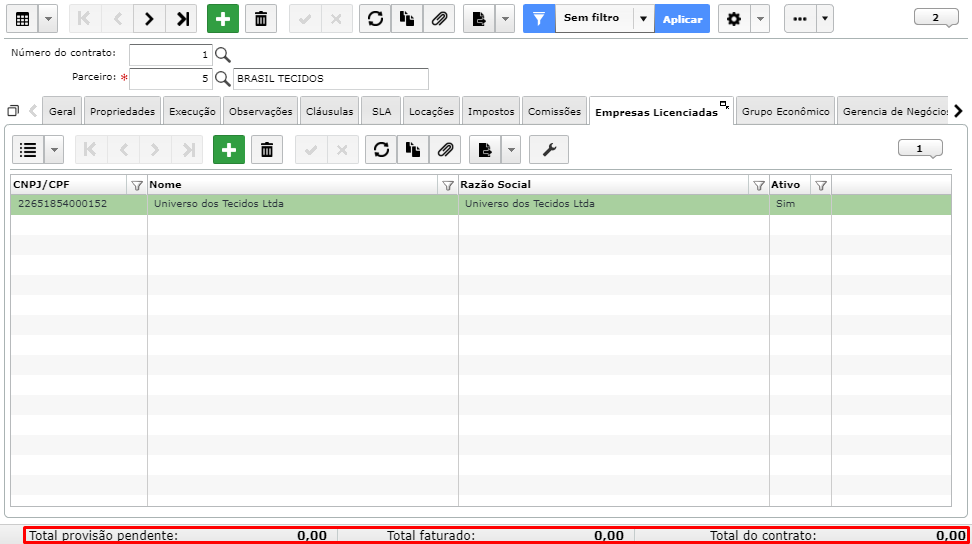Toggle the filter on Razão Social column
Viewport: 972px width, 544px height.
pyautogui.click(x=759, y=185)
